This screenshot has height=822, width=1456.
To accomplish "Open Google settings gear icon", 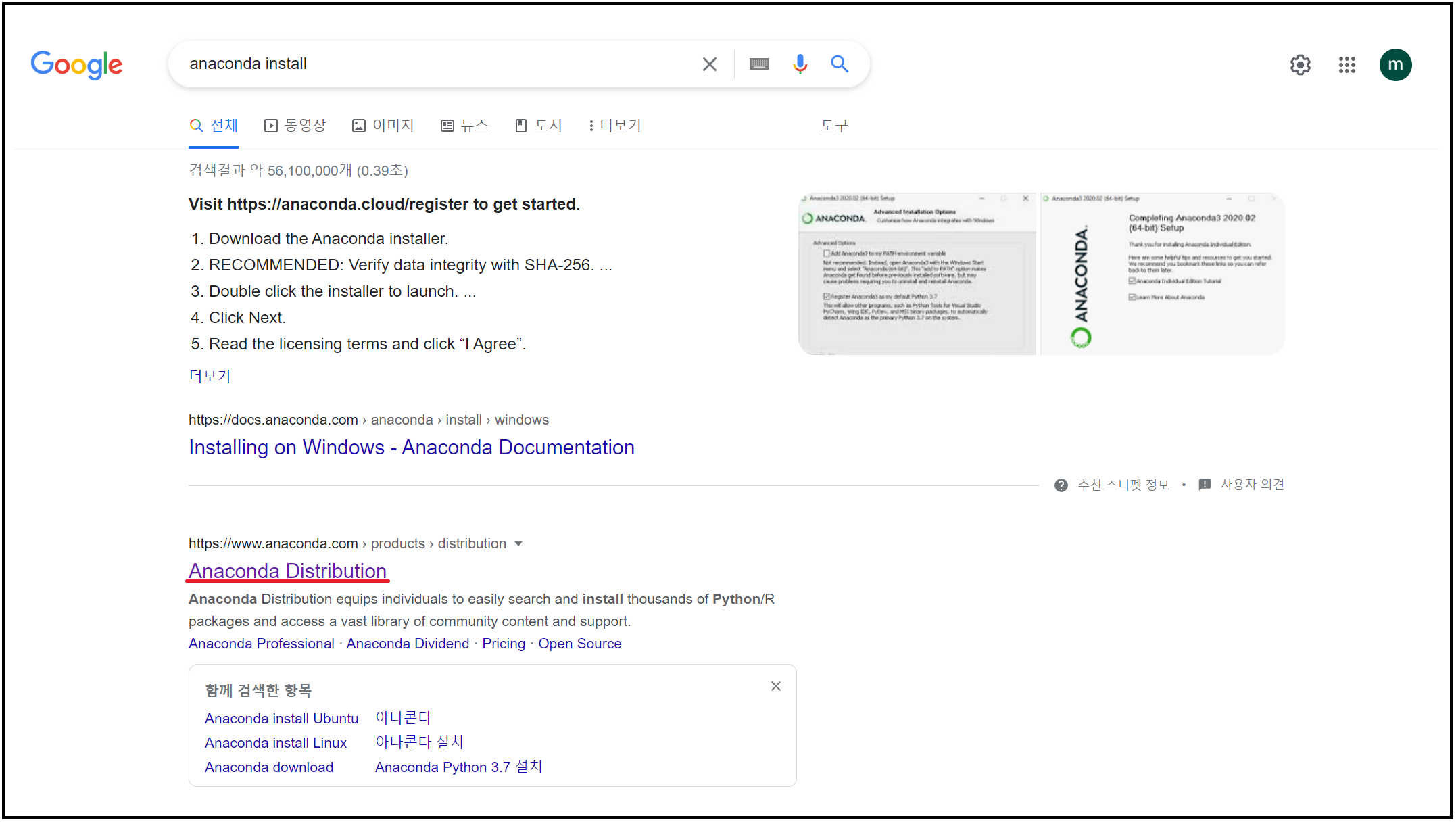I will pos(1300,65).
